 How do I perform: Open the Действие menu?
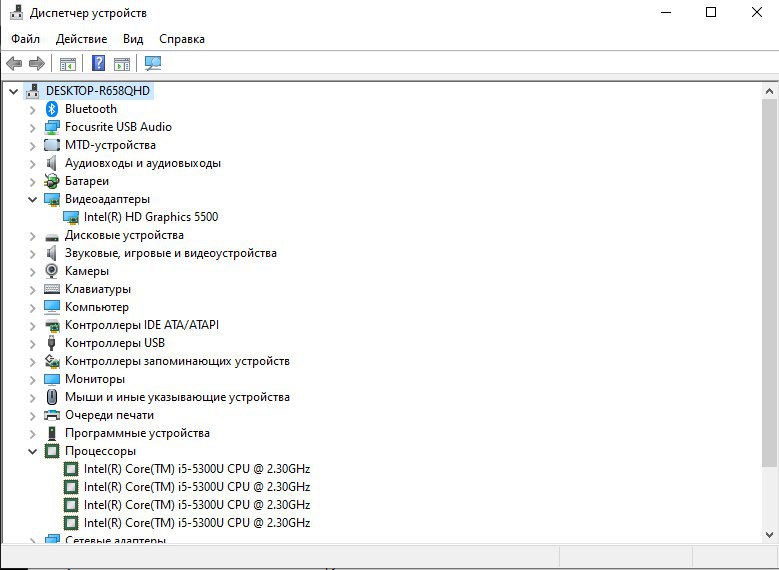click(x=81, y=39)
